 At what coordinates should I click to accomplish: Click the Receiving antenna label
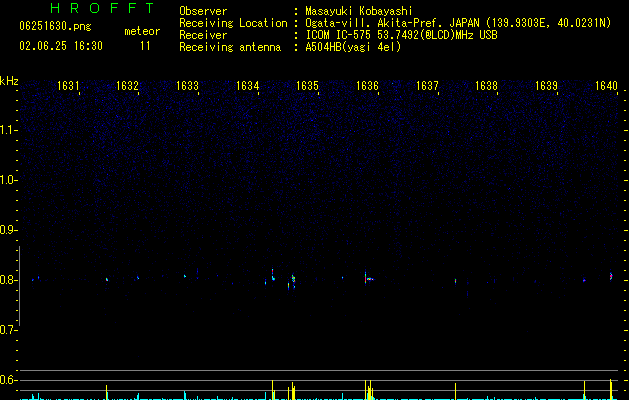coord(230,47)
